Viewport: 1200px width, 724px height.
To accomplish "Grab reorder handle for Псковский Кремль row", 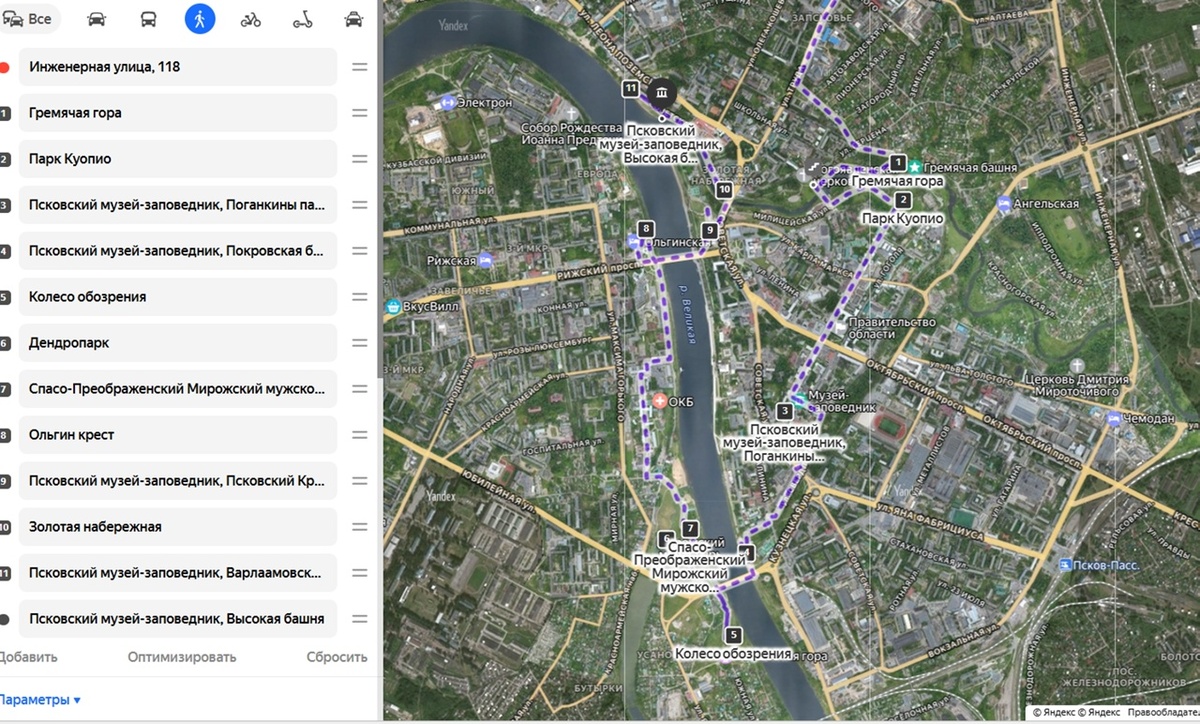I will [359, 481].
